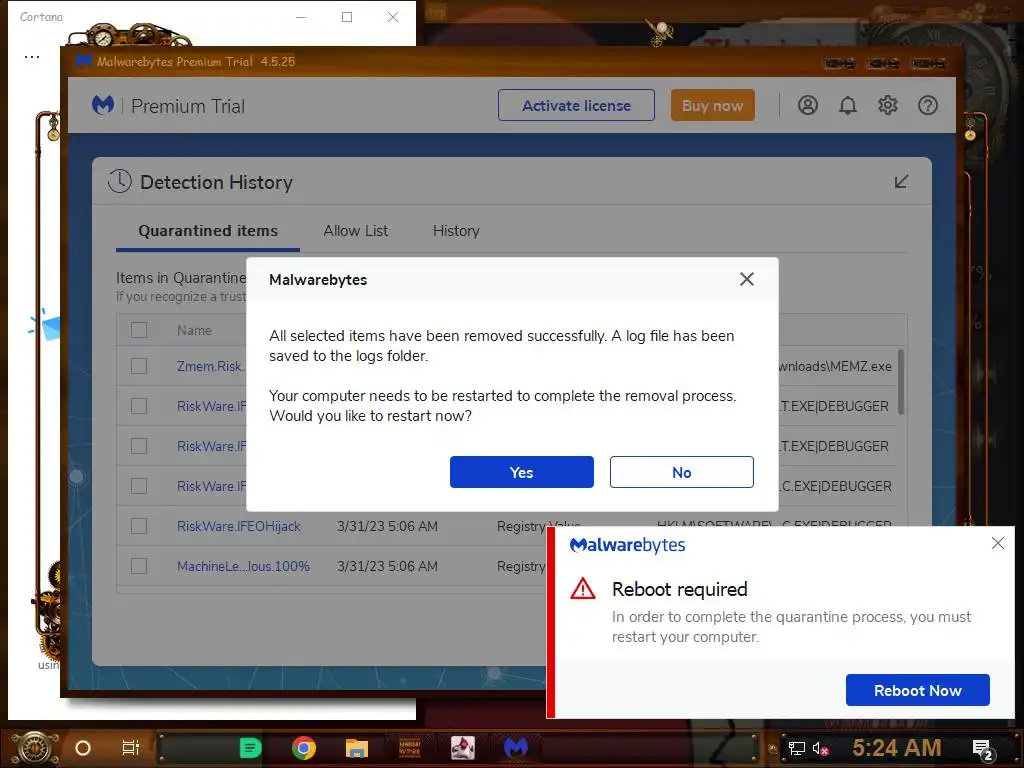Screen dimensions: 1024x768
Task: Open the notifications bell icon
Action: click(x=848, y=105)
